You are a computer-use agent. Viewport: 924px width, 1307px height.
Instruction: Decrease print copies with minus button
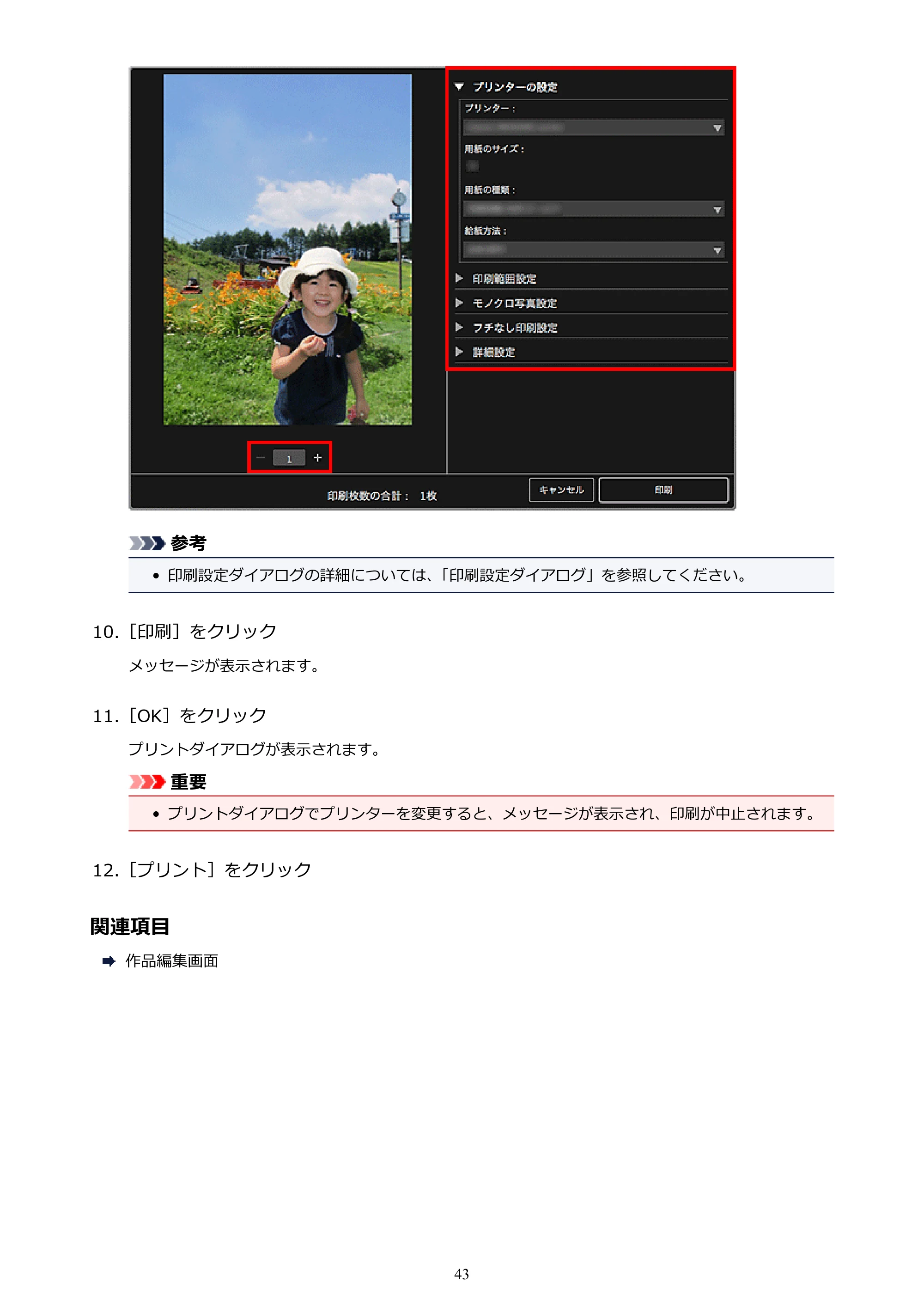point(261,458)
